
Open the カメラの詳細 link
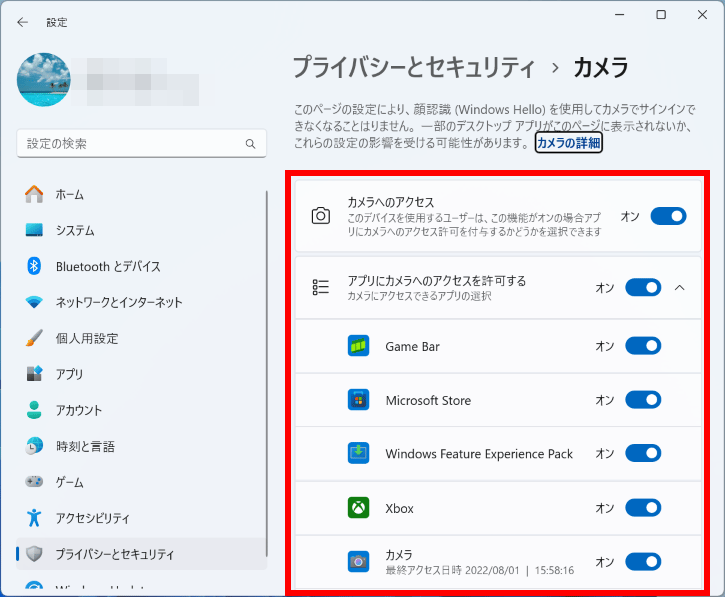pos(569,143)
